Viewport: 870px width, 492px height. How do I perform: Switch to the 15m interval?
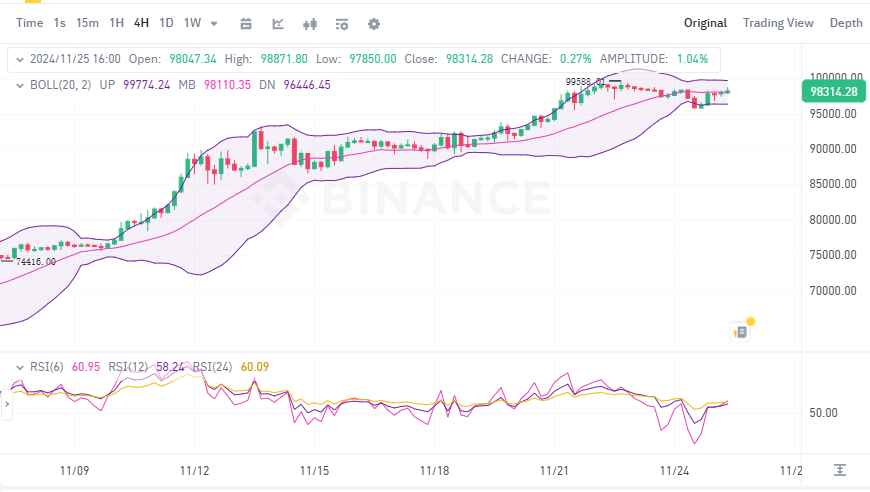pyautogui.click(x=87, y=23)
